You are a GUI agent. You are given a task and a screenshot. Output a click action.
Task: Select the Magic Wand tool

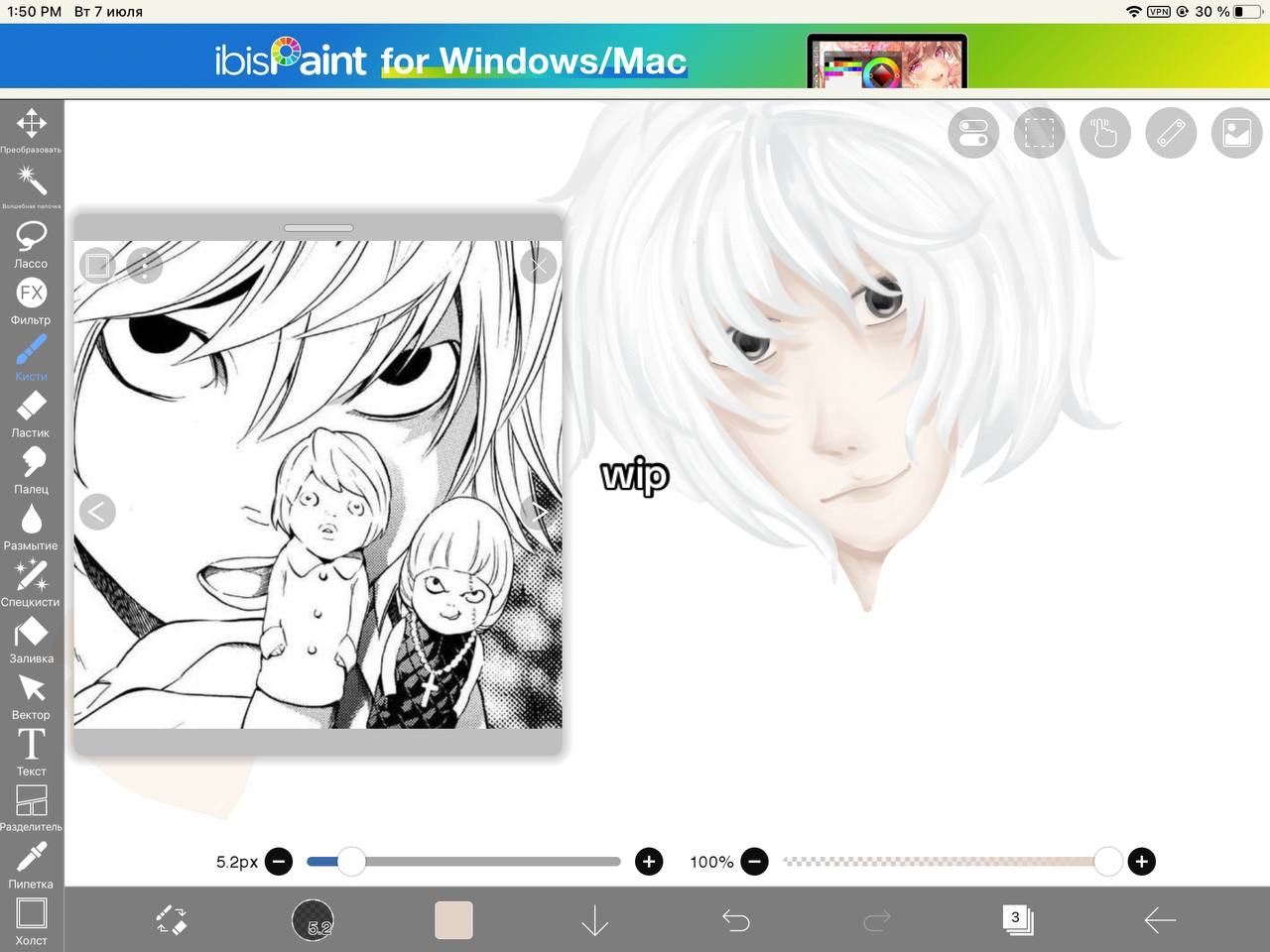pyautogui.click(x=31, y=186)
